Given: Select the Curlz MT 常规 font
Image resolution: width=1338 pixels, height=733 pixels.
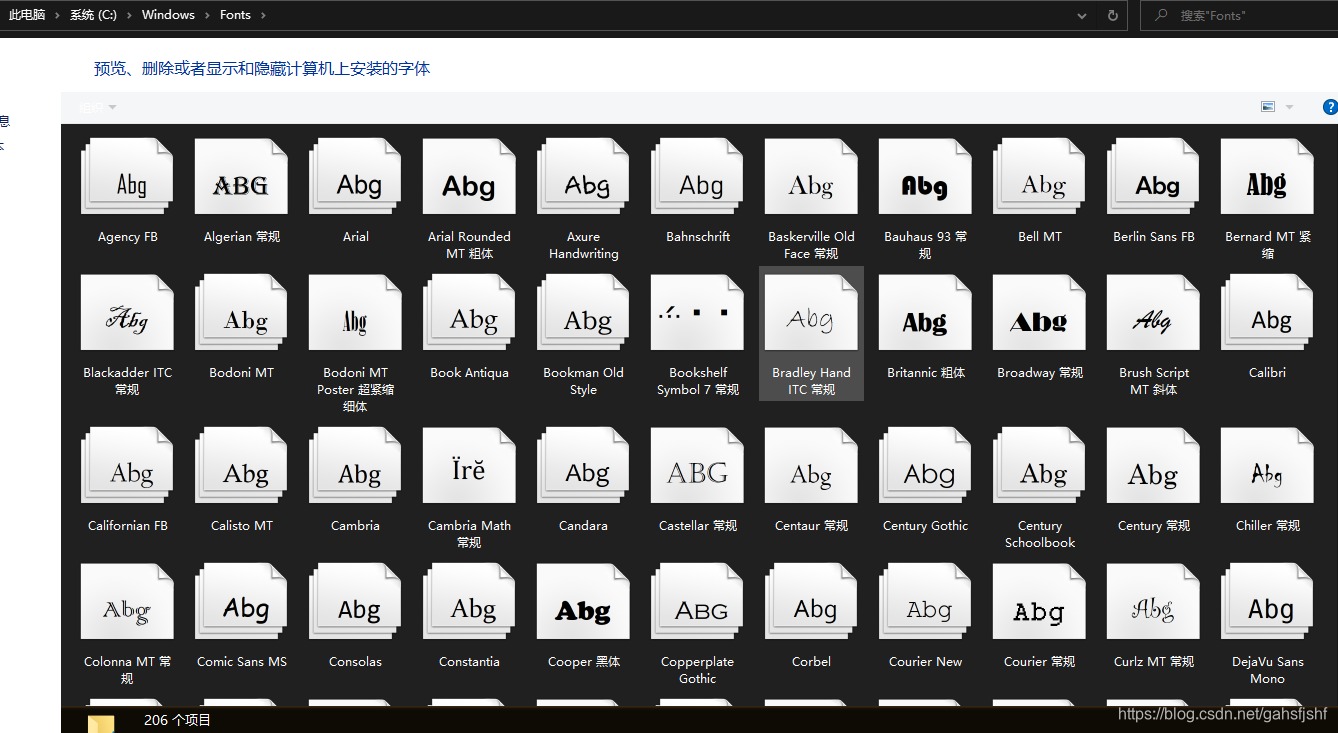Looking at the screenshot, I should point(1153,602).
